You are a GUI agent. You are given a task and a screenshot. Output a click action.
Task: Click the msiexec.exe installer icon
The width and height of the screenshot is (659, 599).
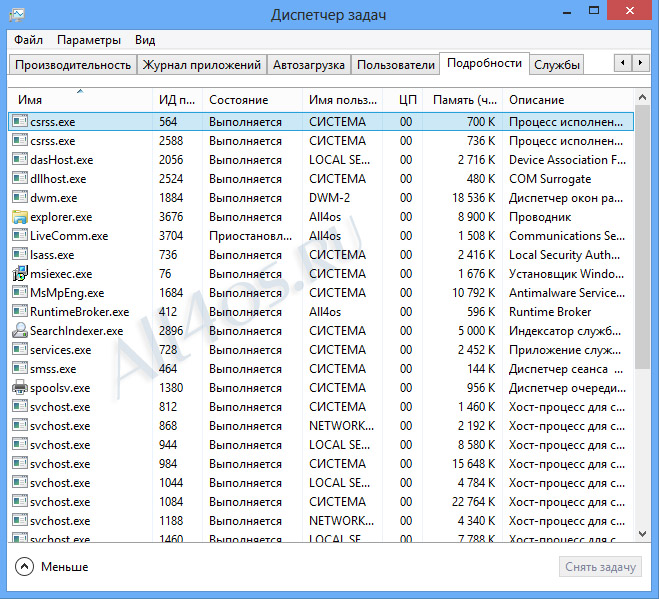(20, 274)
